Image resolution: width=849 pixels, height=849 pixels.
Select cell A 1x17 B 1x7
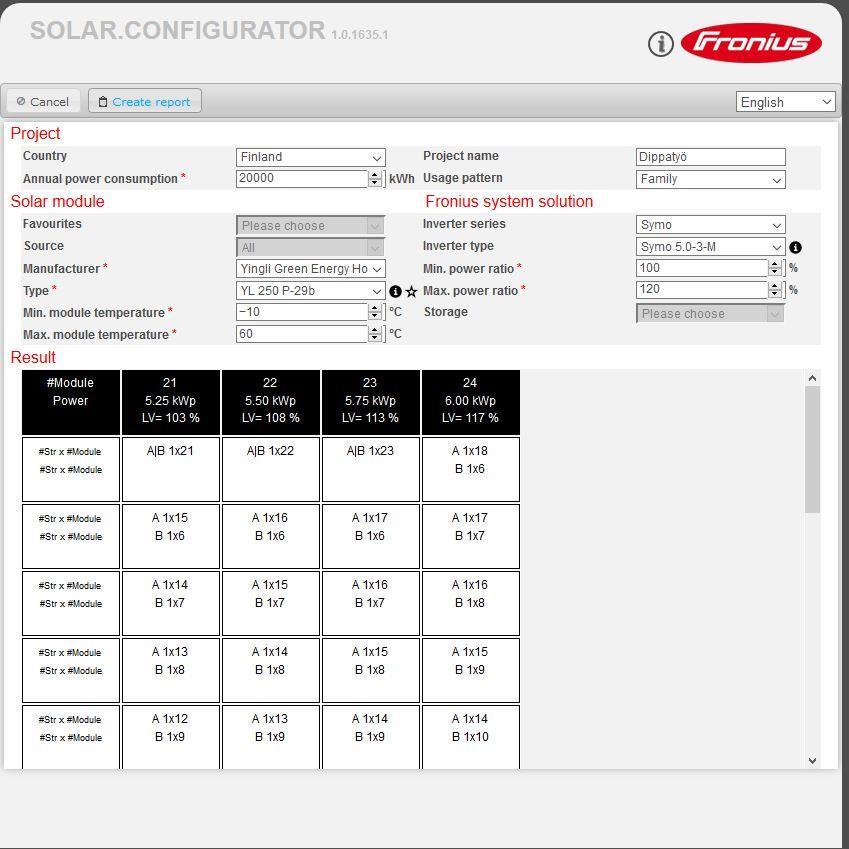[471, 537]
